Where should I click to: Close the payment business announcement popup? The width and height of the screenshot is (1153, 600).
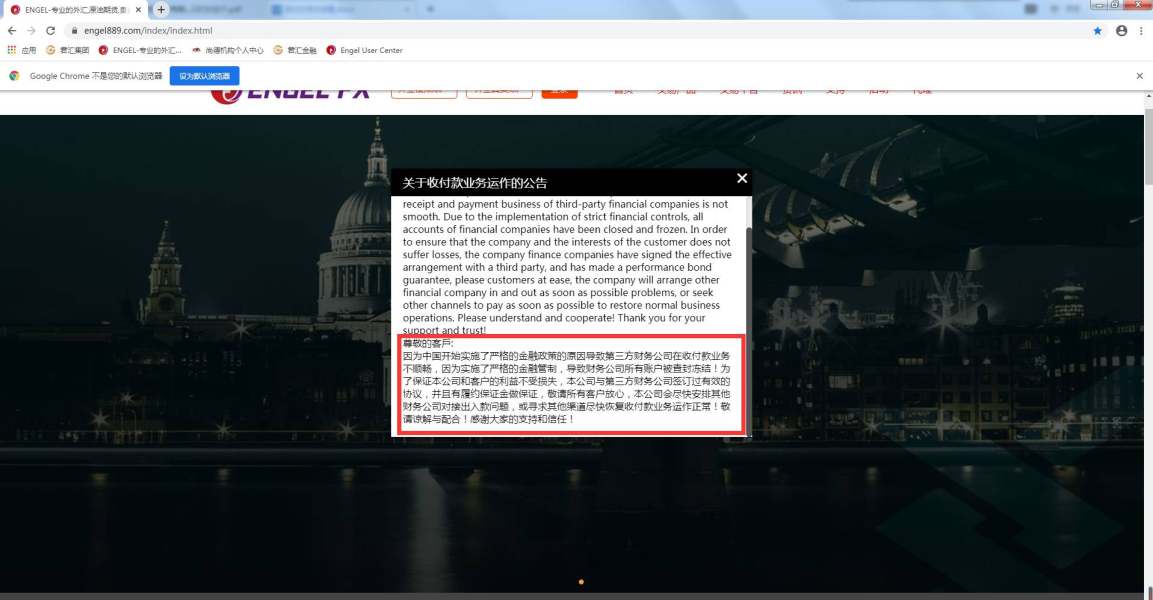(x=742, y=179)
